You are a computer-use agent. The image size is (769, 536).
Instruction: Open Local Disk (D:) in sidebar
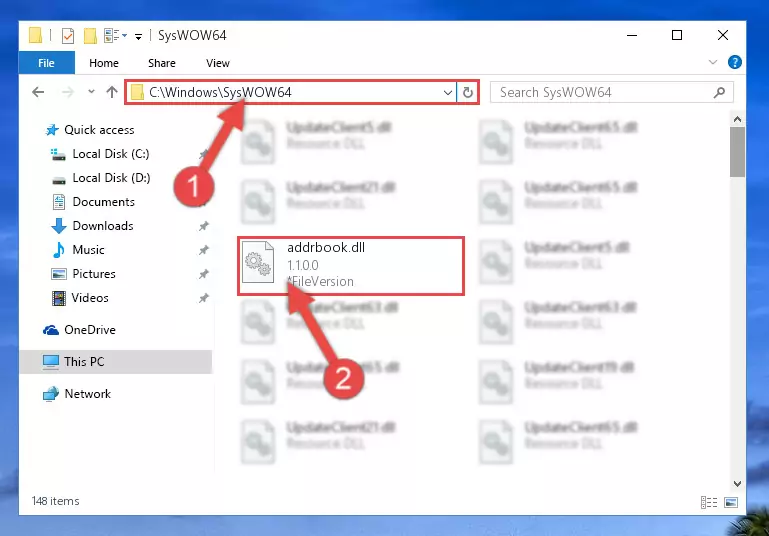[111, 178]
